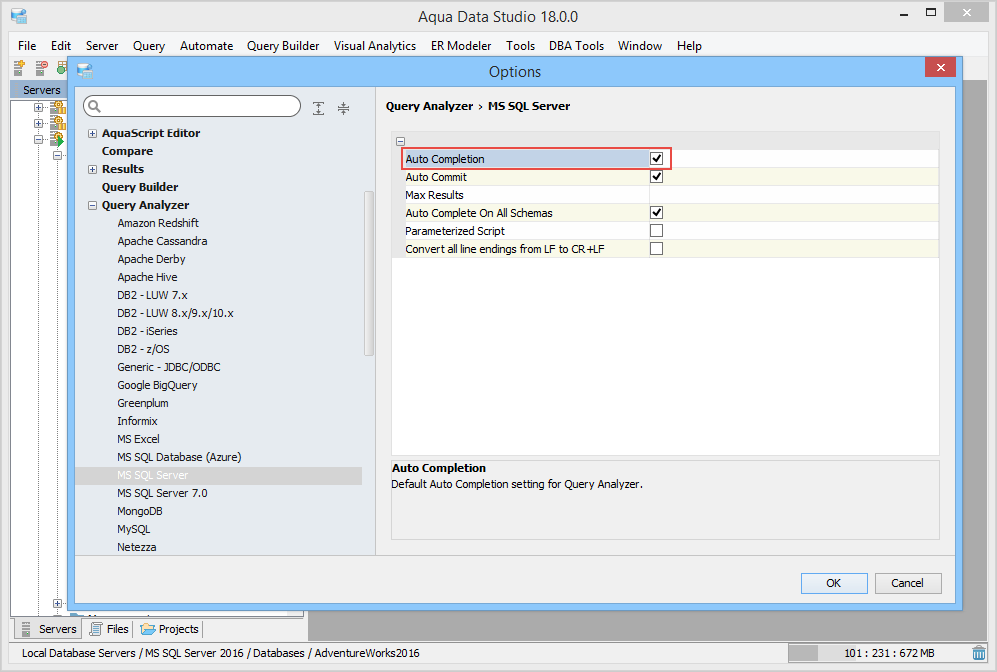Screen dimensions: 997x672
Task: Click Cancel in Options dialog
Action: pos(907,583)
